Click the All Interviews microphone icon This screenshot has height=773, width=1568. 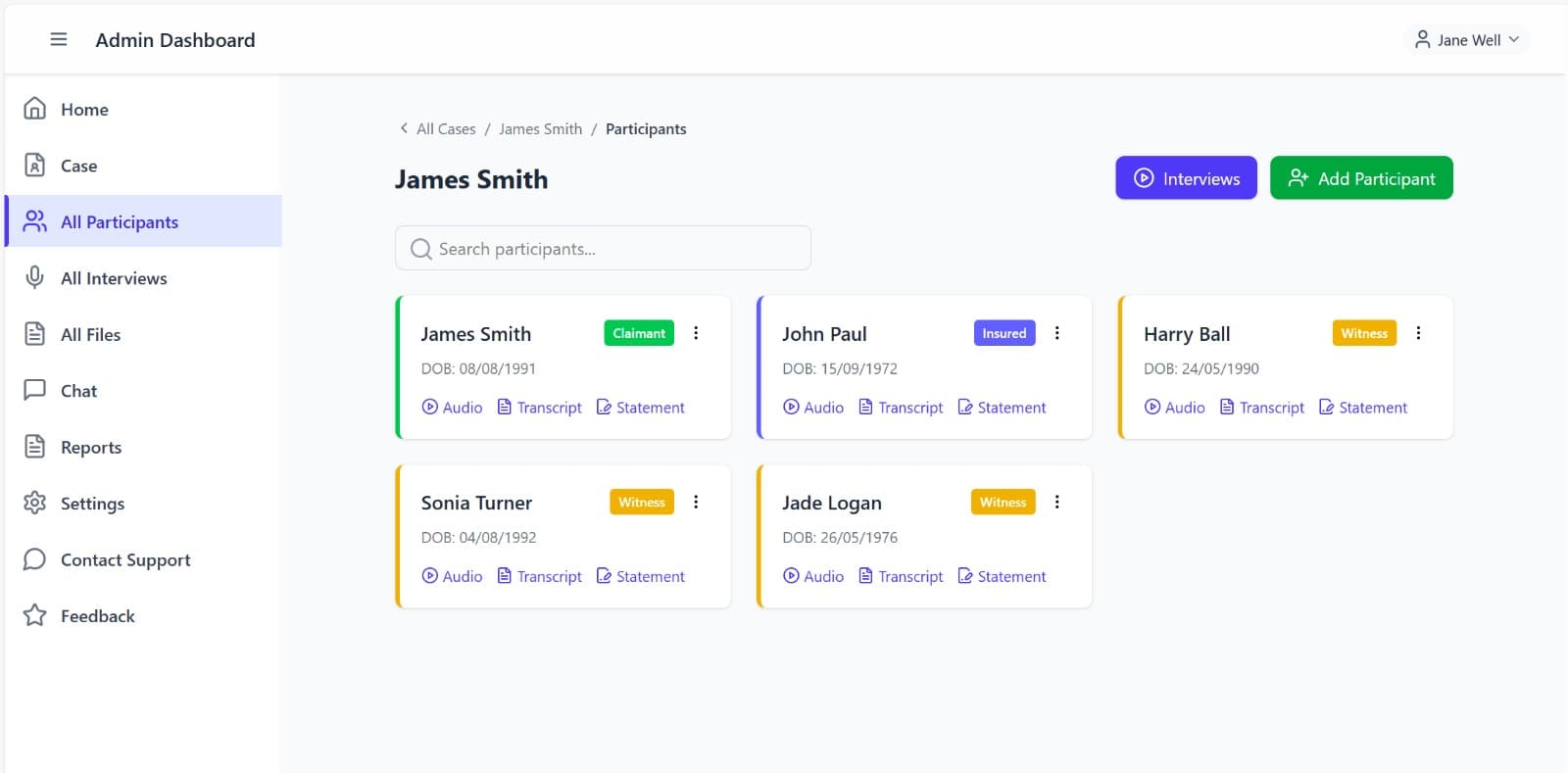pos(34,278)
